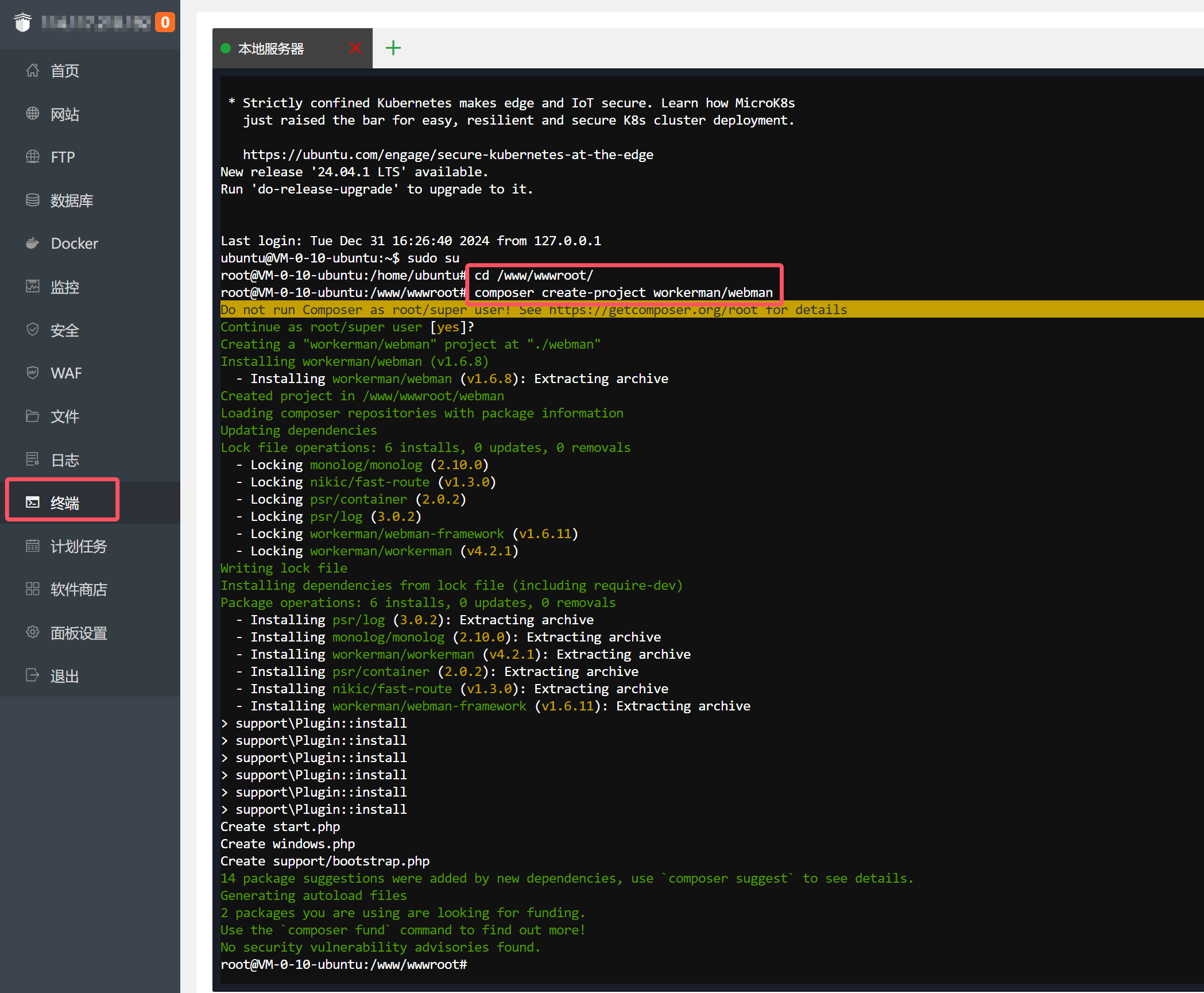The image size is (1204, 993).
Task: Click the Docker whale icon
Action: [x=33, y=243]
